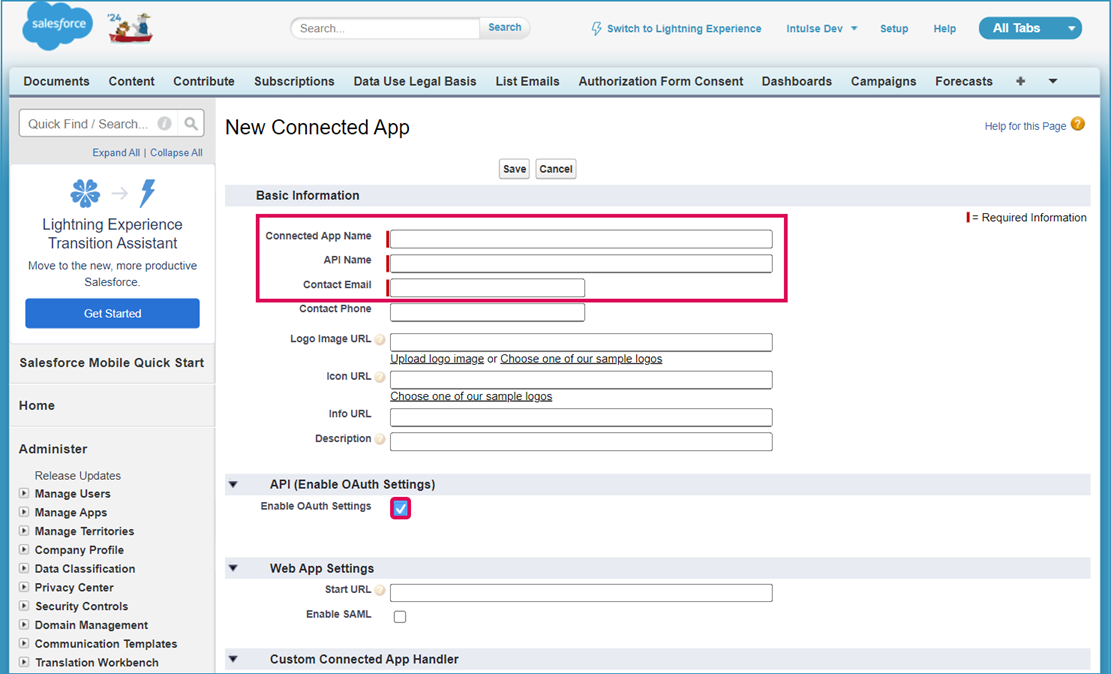Screen dimensions: 1111x674
Task: Click Help for this Page link
Action: coord(1025,126)
